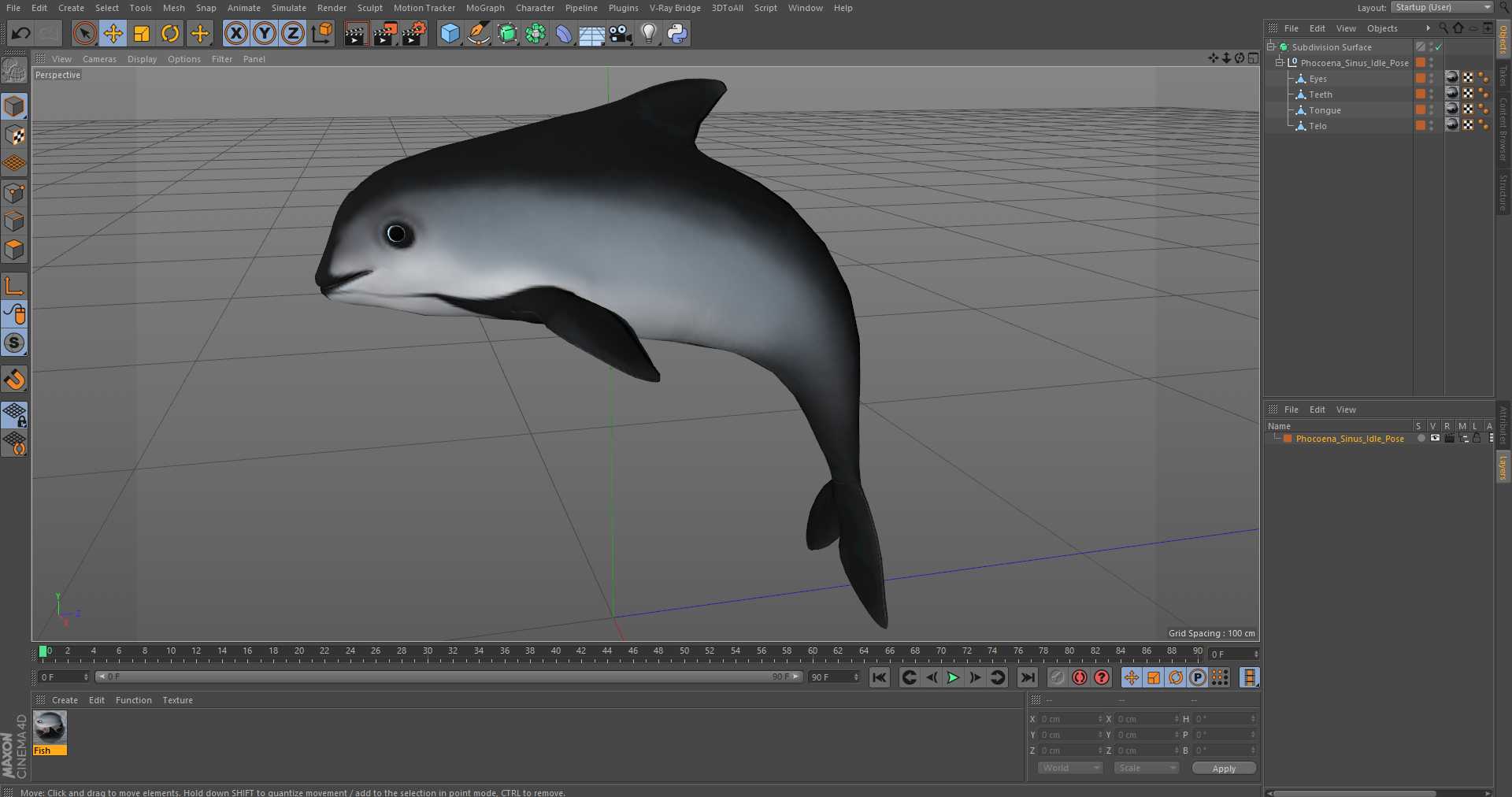Add a Camera object
The height and width of the screenshot is (797, 1512).
(621, 33)
